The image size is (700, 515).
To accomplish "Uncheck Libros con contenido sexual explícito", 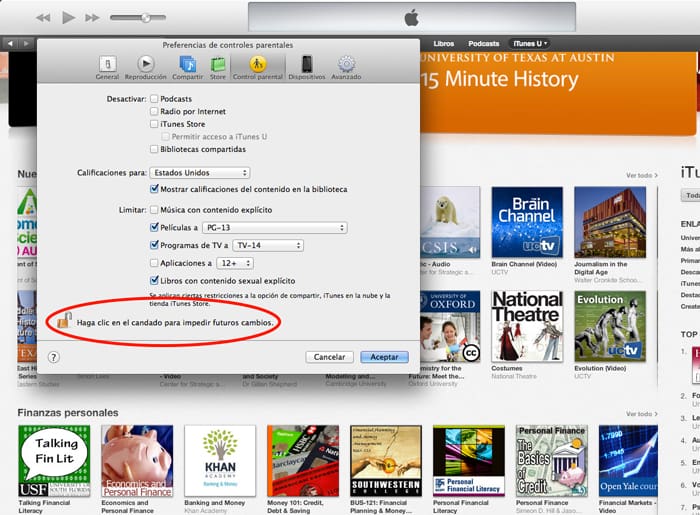I will [x=154, y=280].
